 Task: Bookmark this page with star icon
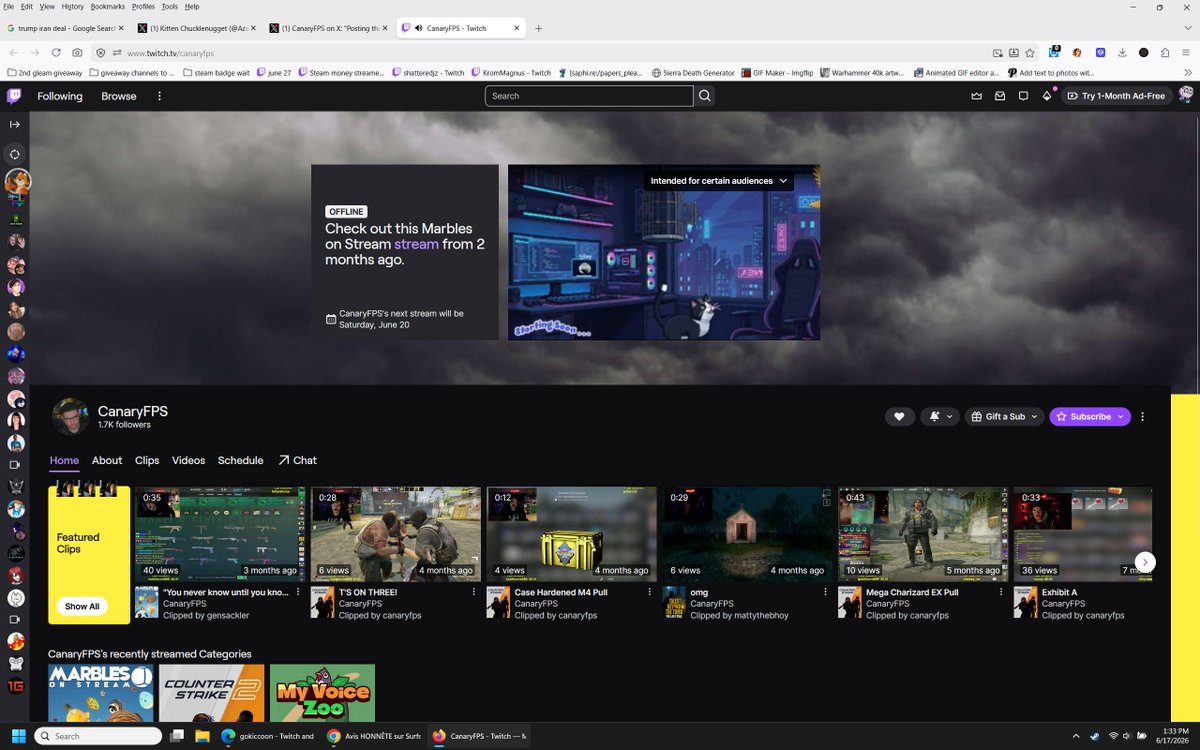click(1030, 52)
